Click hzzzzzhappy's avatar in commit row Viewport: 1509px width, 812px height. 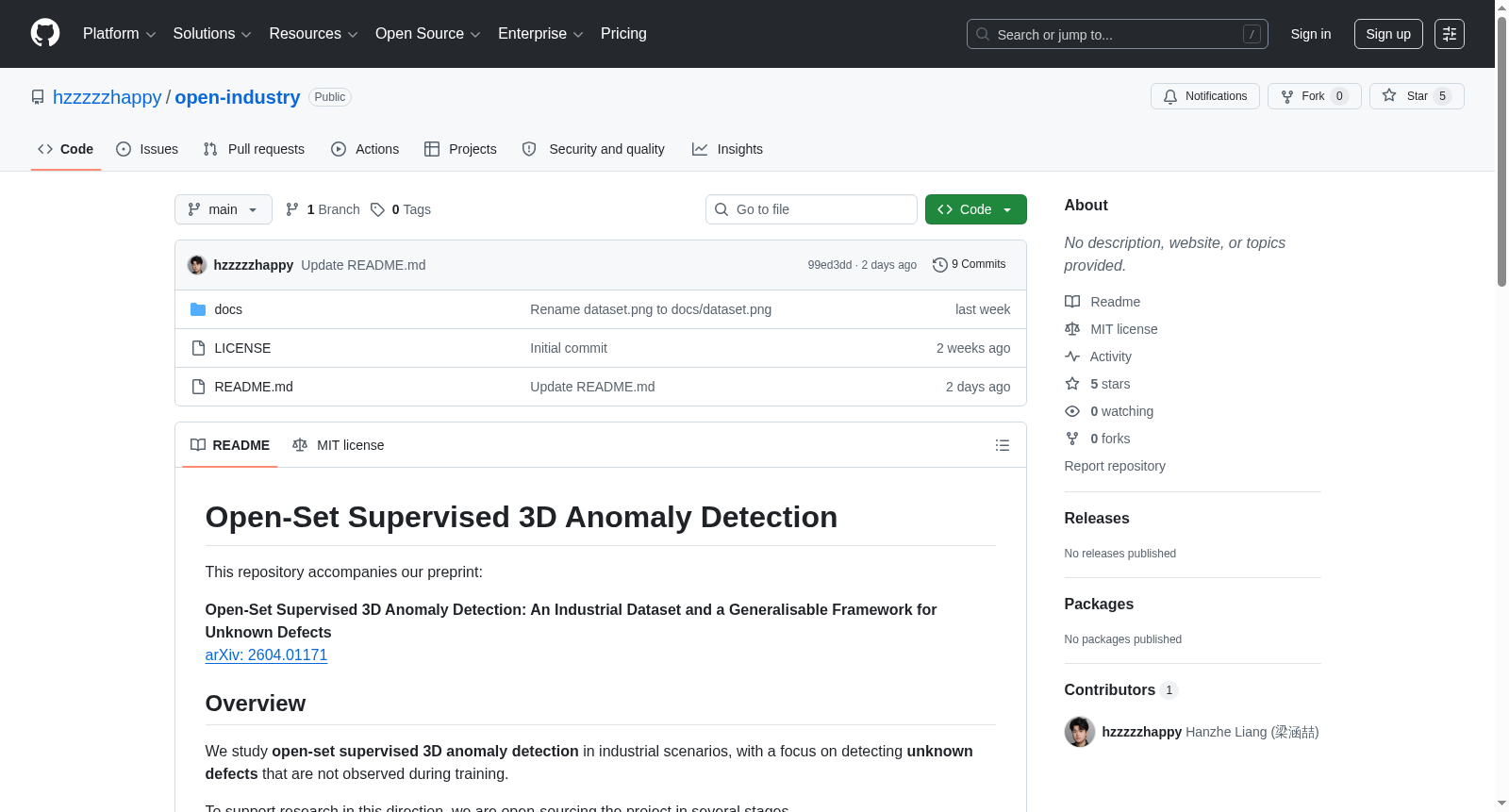pyautogui.click(x=197, y=265)
